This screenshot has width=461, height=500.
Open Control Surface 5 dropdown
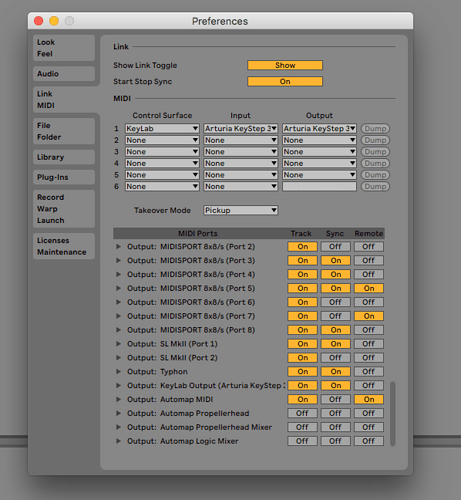[162, 175]
